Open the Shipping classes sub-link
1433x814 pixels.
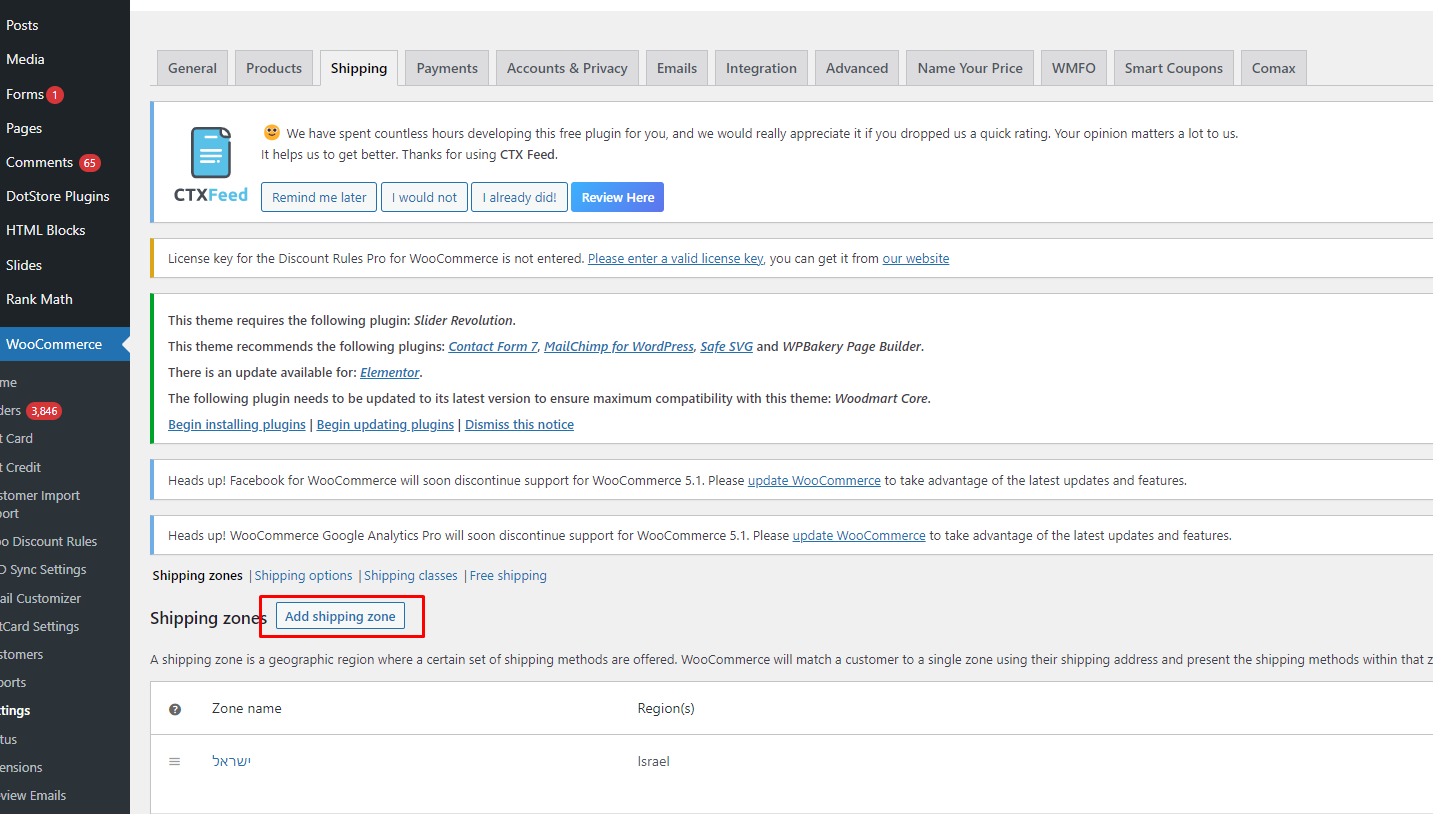(410, 576)
